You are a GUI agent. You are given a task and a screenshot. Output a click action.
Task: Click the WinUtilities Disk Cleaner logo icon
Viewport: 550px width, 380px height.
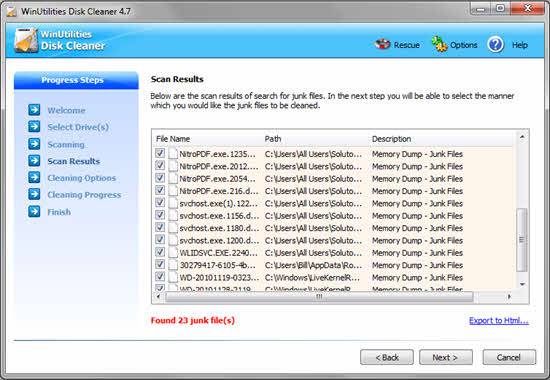(26, 41)
